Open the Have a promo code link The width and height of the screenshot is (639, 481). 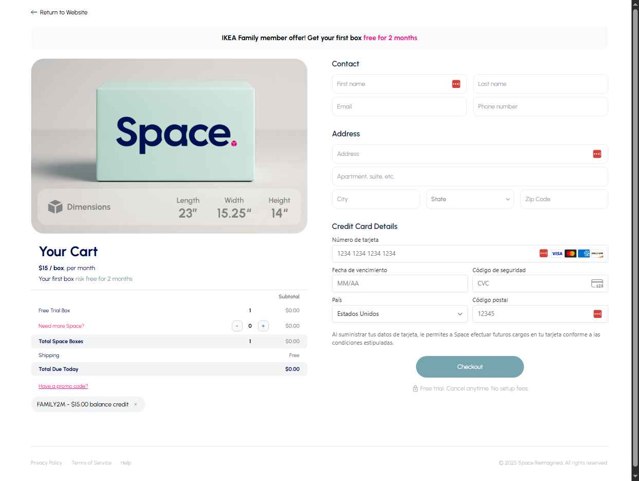63,386
